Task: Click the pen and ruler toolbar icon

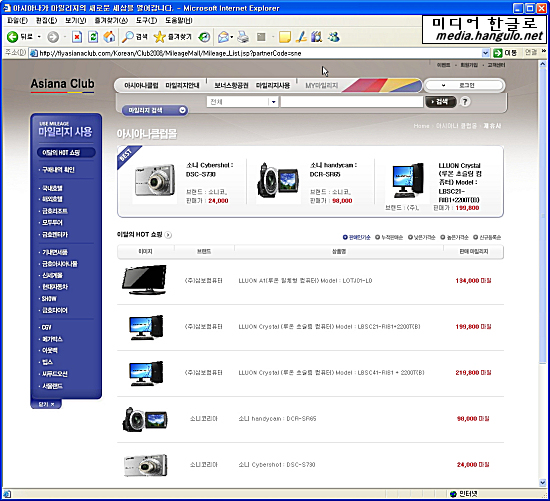Action: (x=301, y=36)
